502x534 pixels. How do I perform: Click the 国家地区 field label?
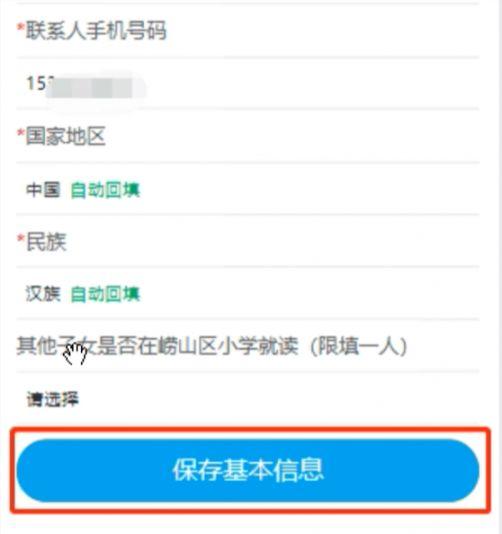pos(66,136)
